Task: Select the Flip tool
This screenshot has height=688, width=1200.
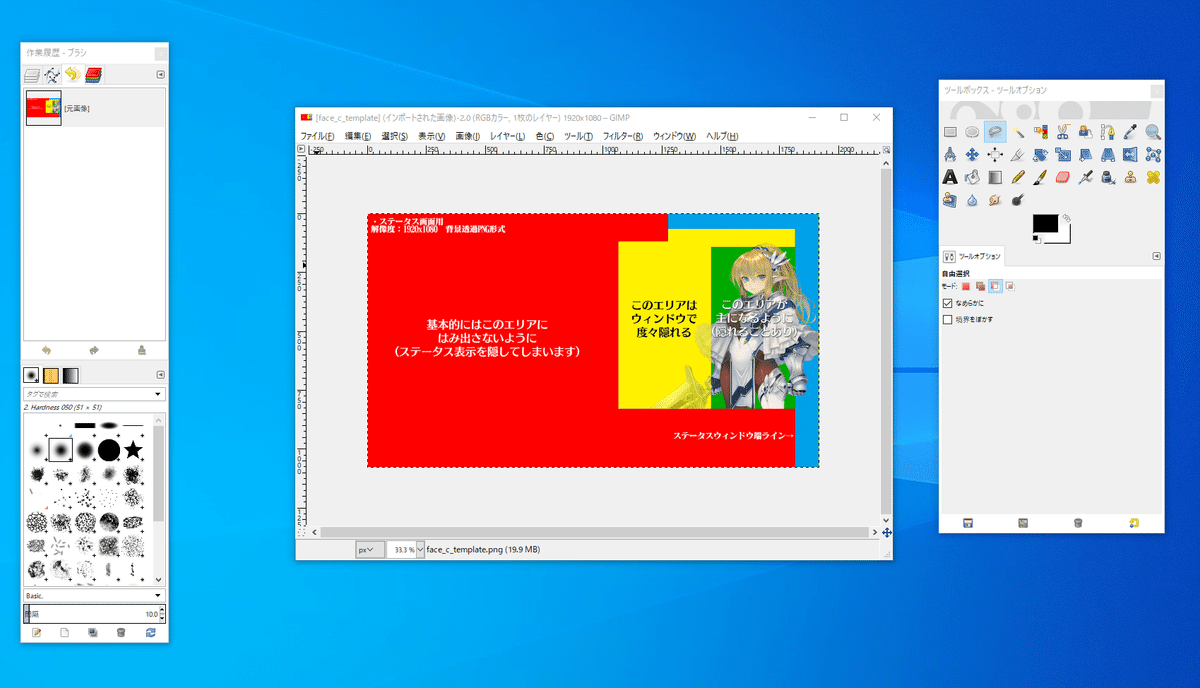Action: click(1131, 154)
